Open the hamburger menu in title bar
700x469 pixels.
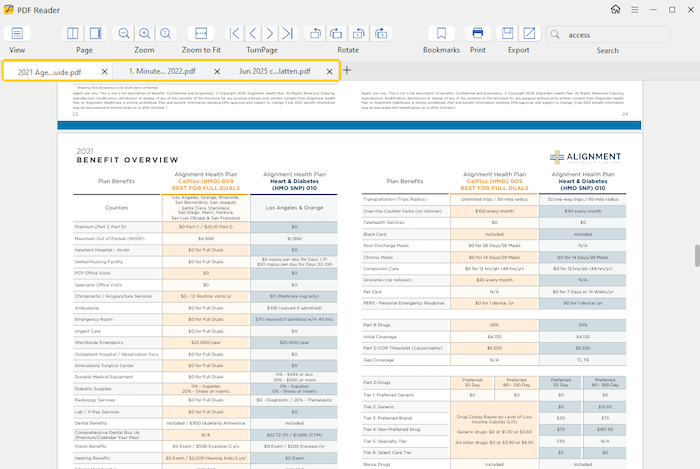coord(634,9)
